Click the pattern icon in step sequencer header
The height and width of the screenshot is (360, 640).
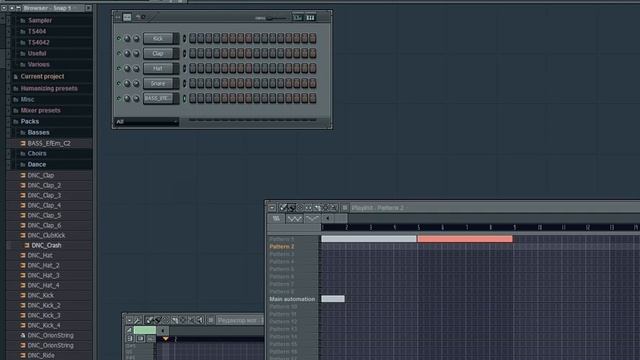pyautogui.click(x=127, y=17)
